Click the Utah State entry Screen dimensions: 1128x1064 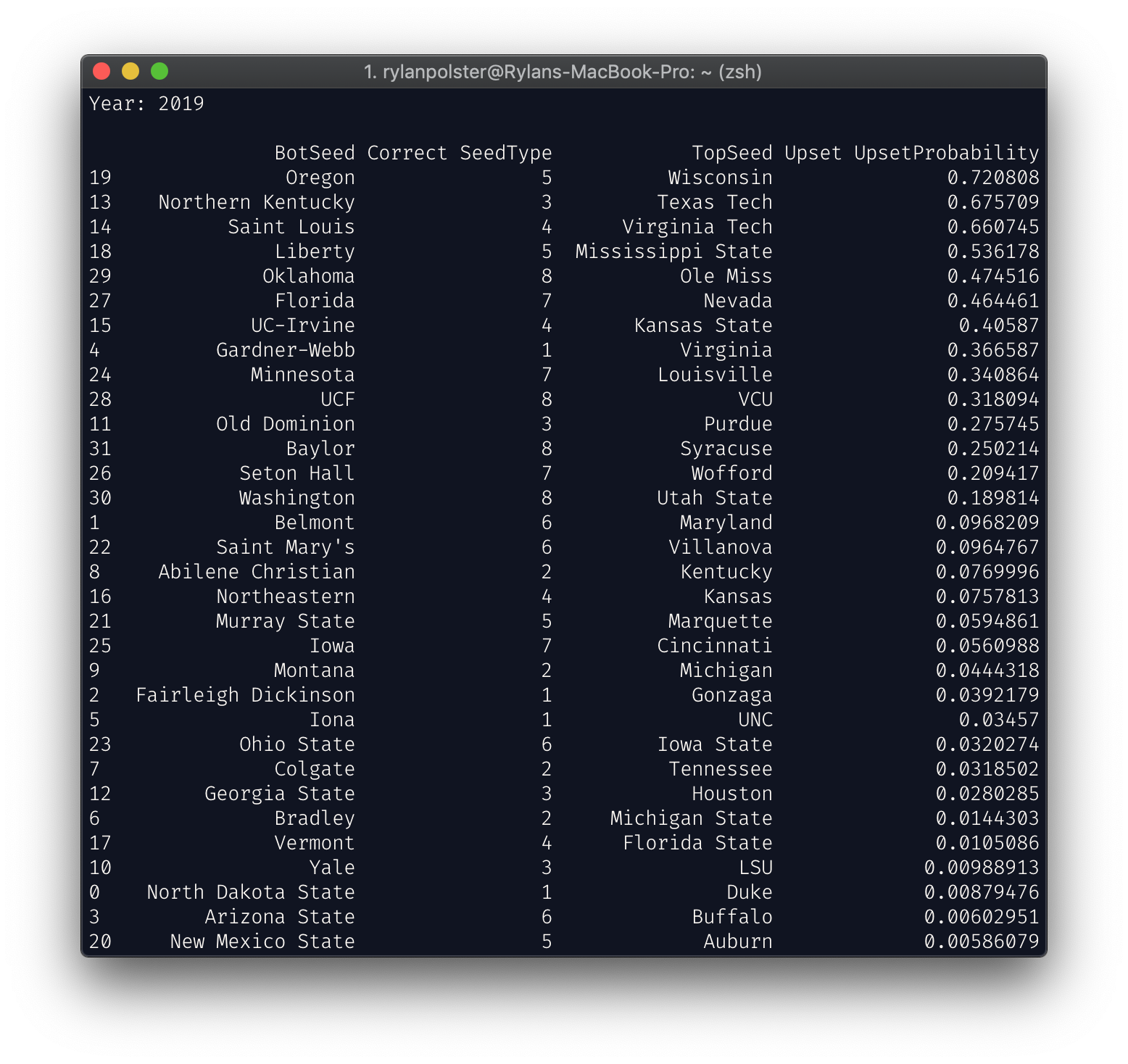[x=715, y=498]
